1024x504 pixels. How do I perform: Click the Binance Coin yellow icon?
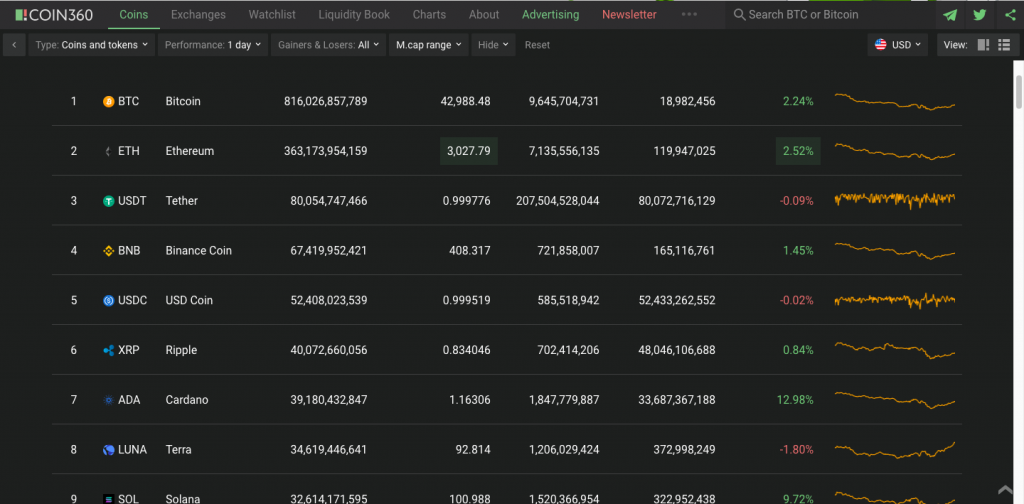(x=108, y=251)
